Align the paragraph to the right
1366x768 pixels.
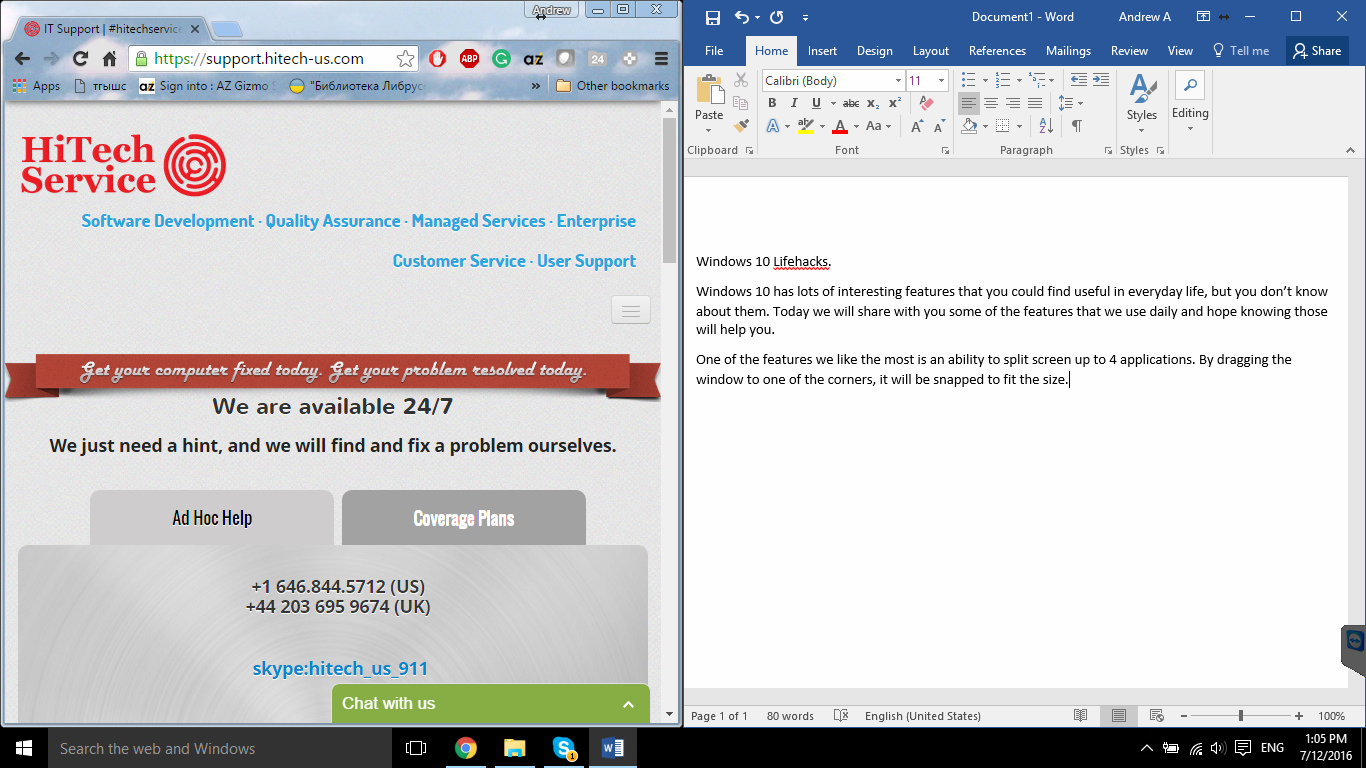(x=1012, y=103)
